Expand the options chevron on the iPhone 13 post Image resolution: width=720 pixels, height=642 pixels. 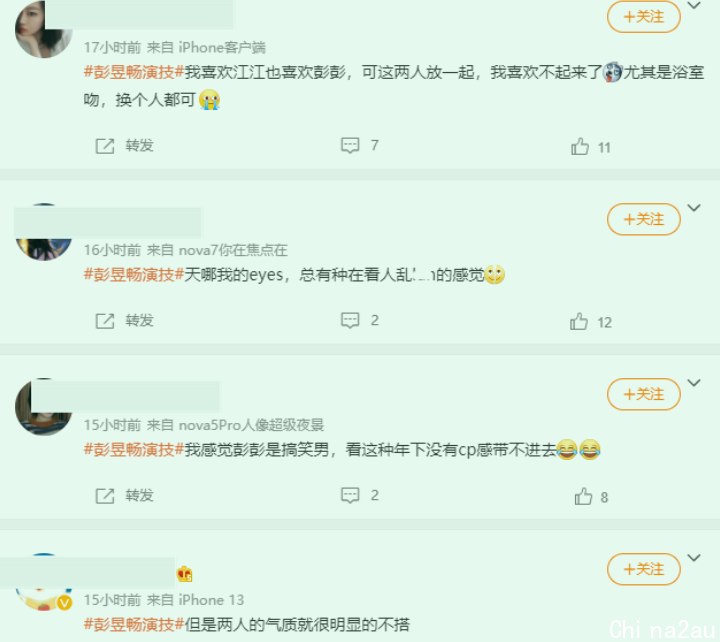[x=694, y=558]
